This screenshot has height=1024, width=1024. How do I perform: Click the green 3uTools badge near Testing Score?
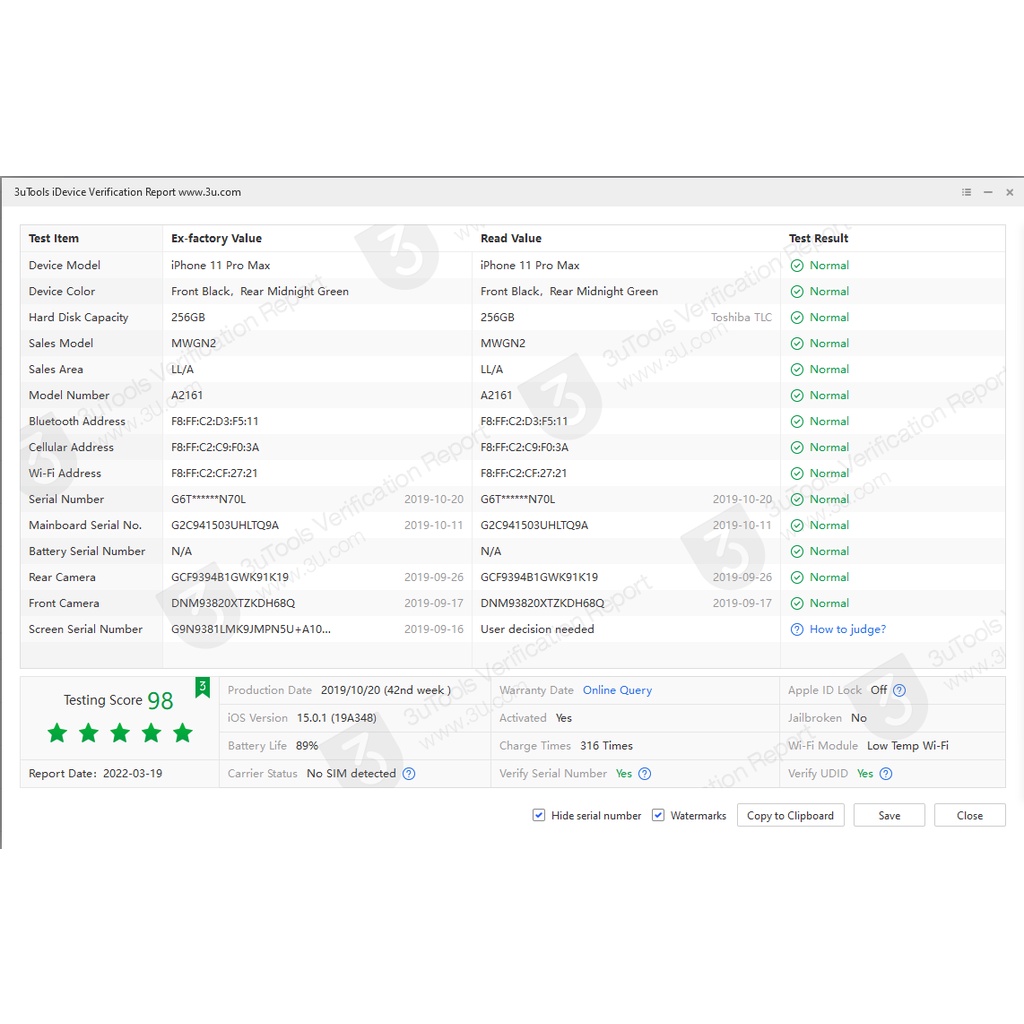tap(203, 687)
